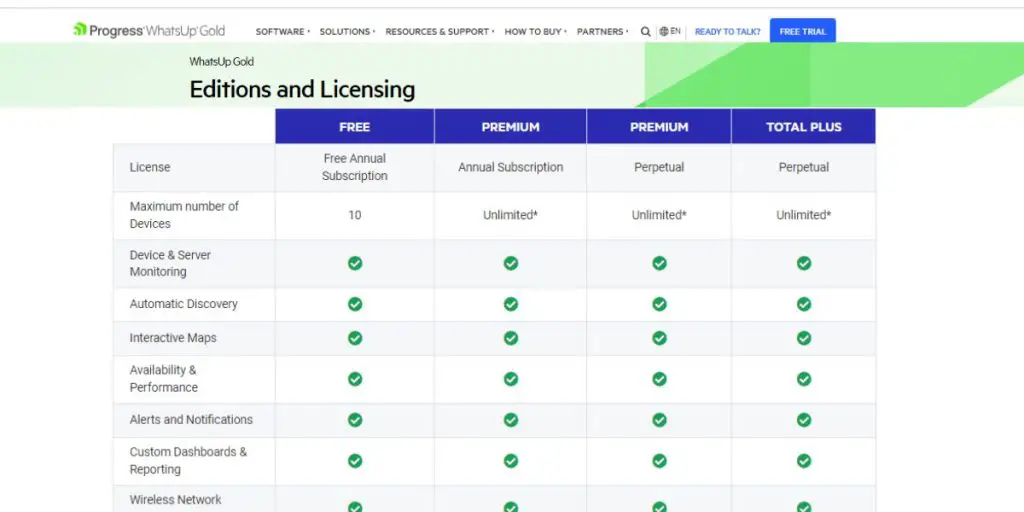Click Total Plus checkmark for Alerts and Notifications
This screenshot has height=512, width=1024.
click(x=804, y=420)
